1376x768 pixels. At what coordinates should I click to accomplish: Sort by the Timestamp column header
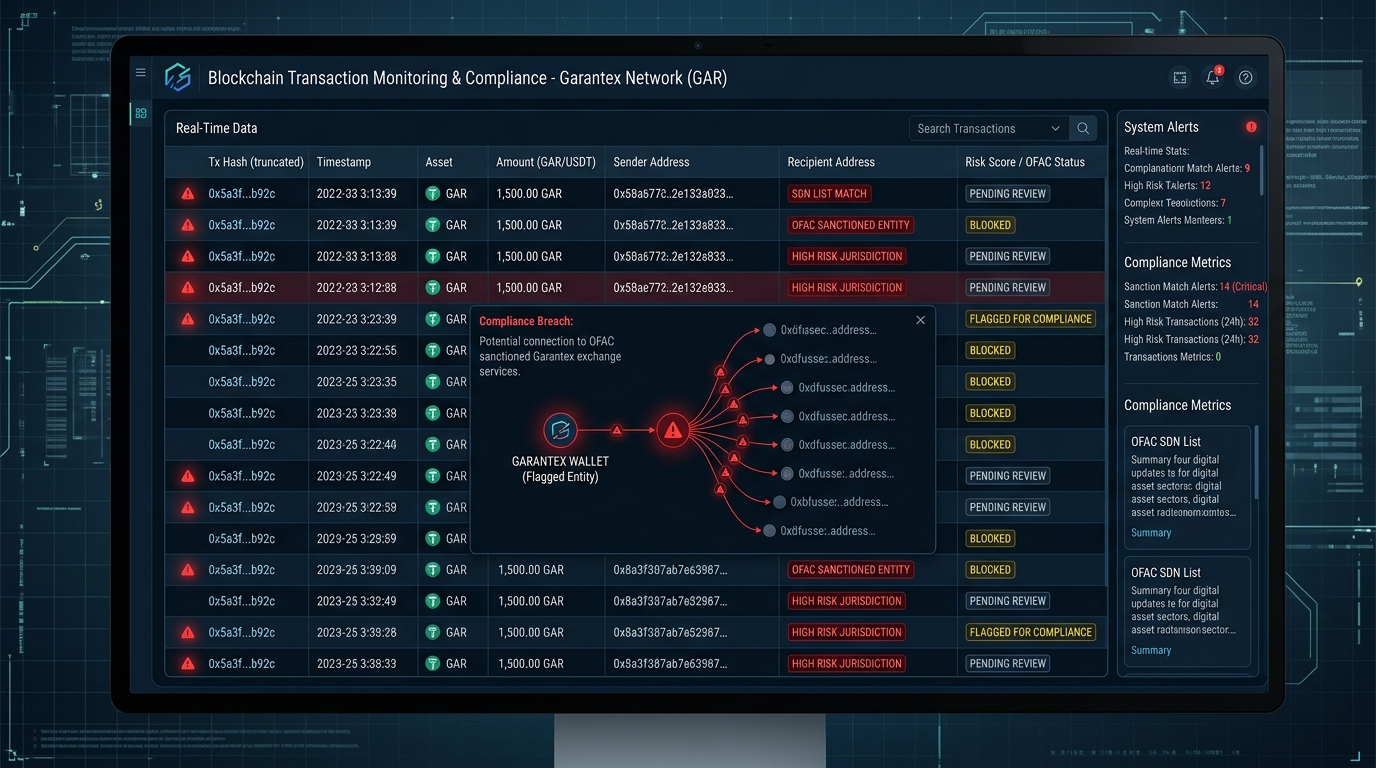pos(344,162)
